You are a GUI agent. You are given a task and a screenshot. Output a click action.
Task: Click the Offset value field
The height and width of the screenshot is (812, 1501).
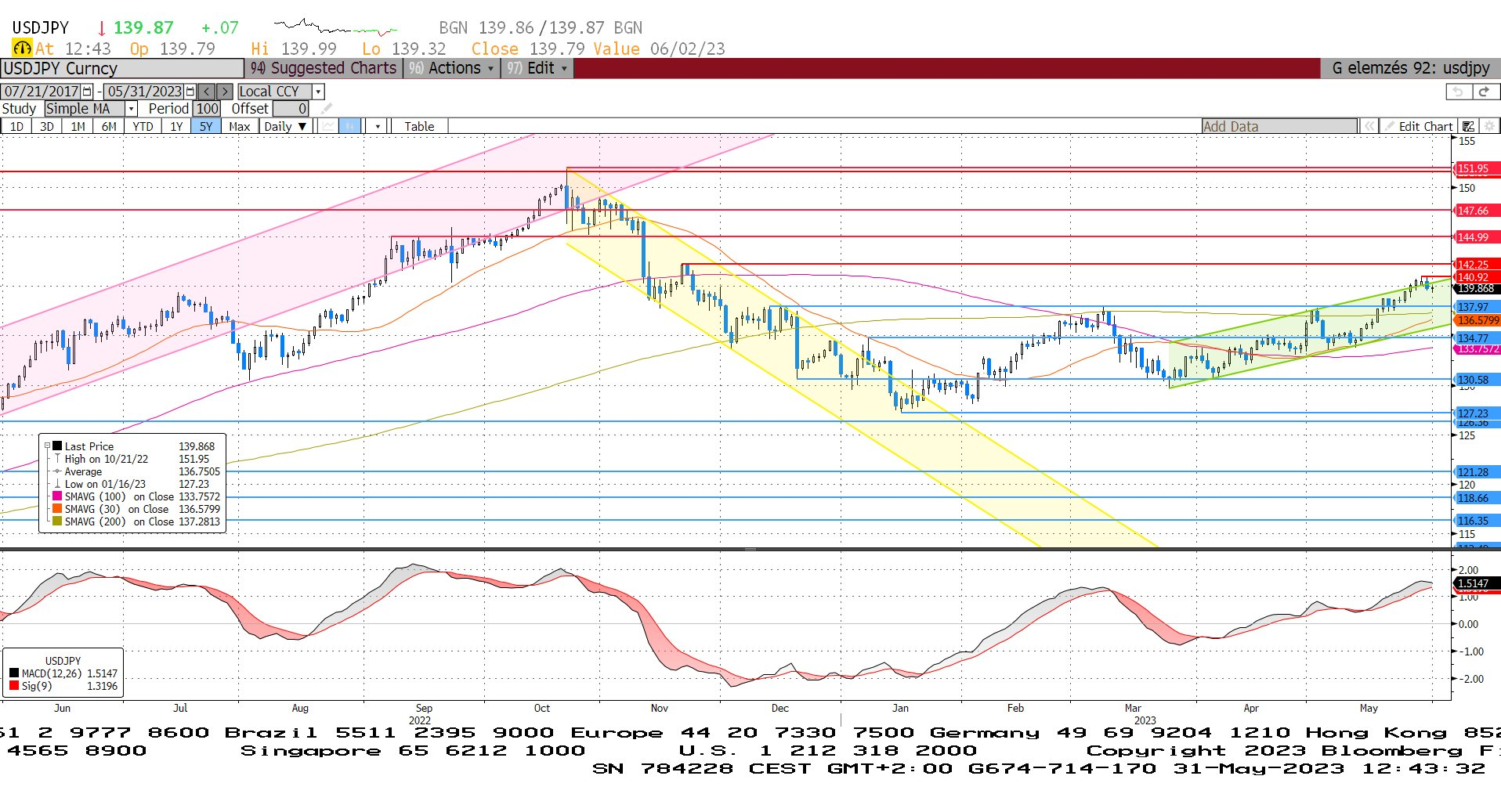(x=291, y=109)
